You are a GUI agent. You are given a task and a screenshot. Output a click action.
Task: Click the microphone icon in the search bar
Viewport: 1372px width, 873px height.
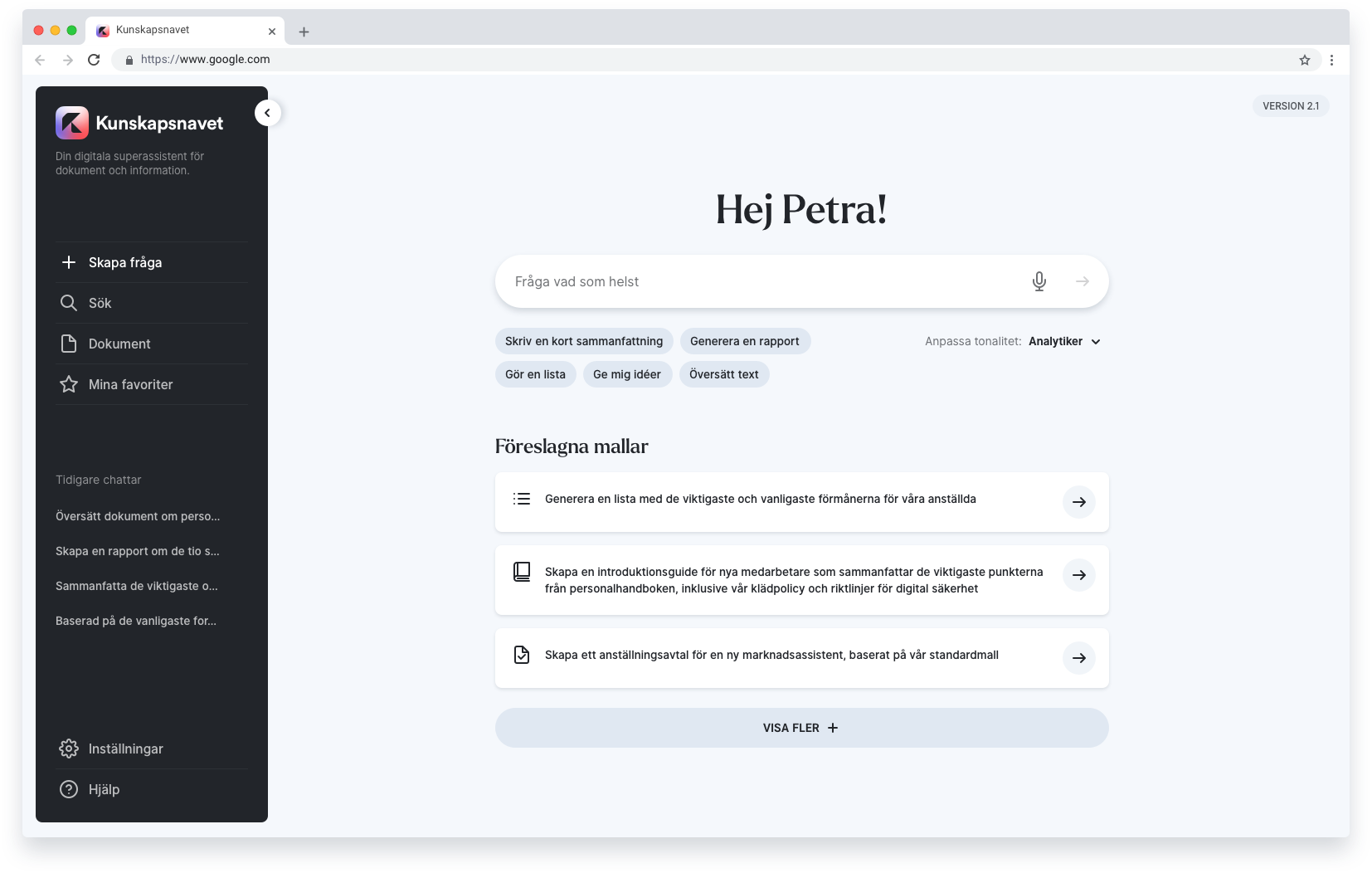(1039, 281)
